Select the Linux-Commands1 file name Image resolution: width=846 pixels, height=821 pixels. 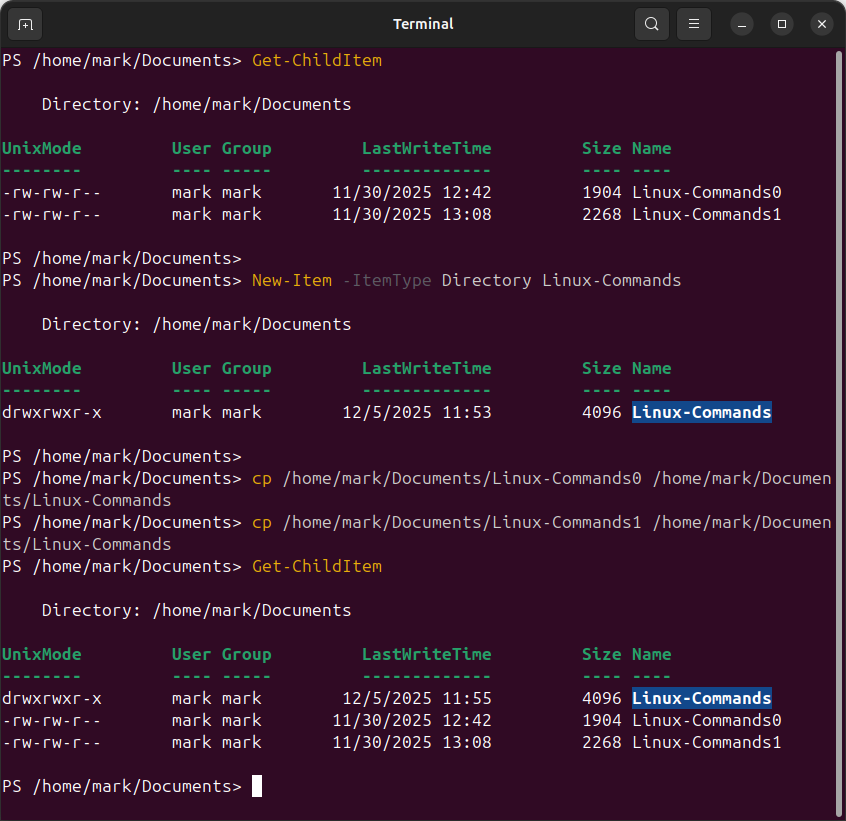click(706, 214)
